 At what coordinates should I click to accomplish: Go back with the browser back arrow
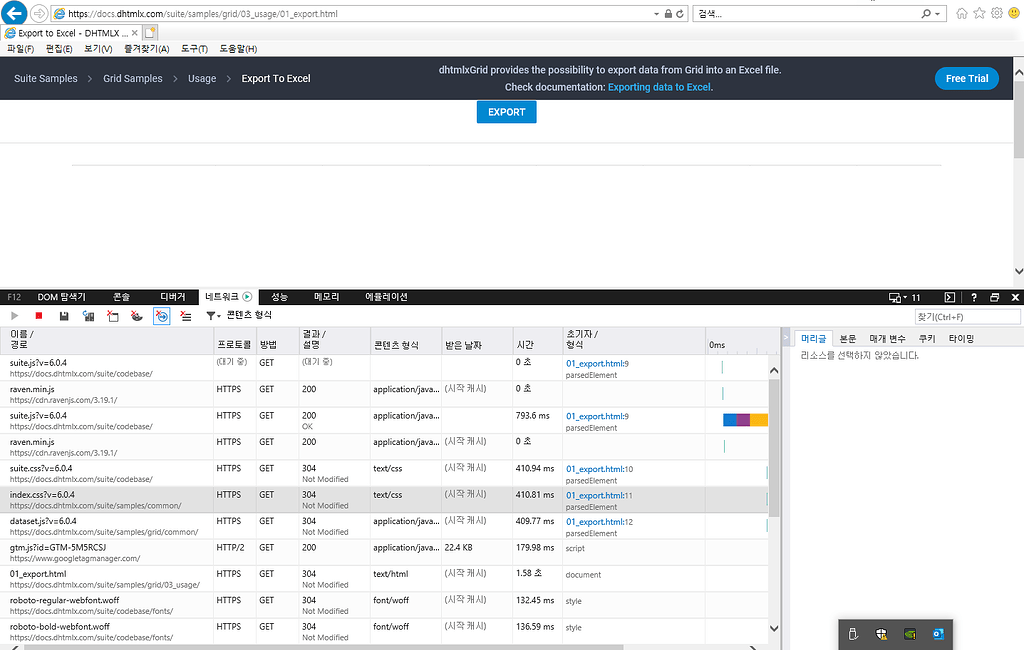coord(14,13)
